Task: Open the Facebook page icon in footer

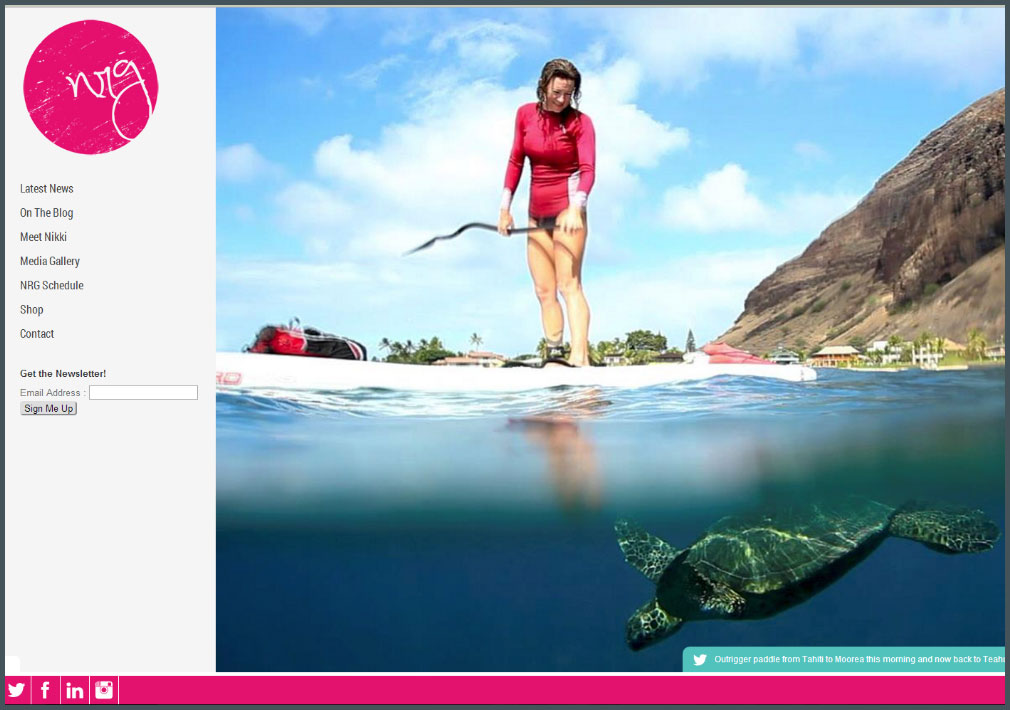Action: 45,690
